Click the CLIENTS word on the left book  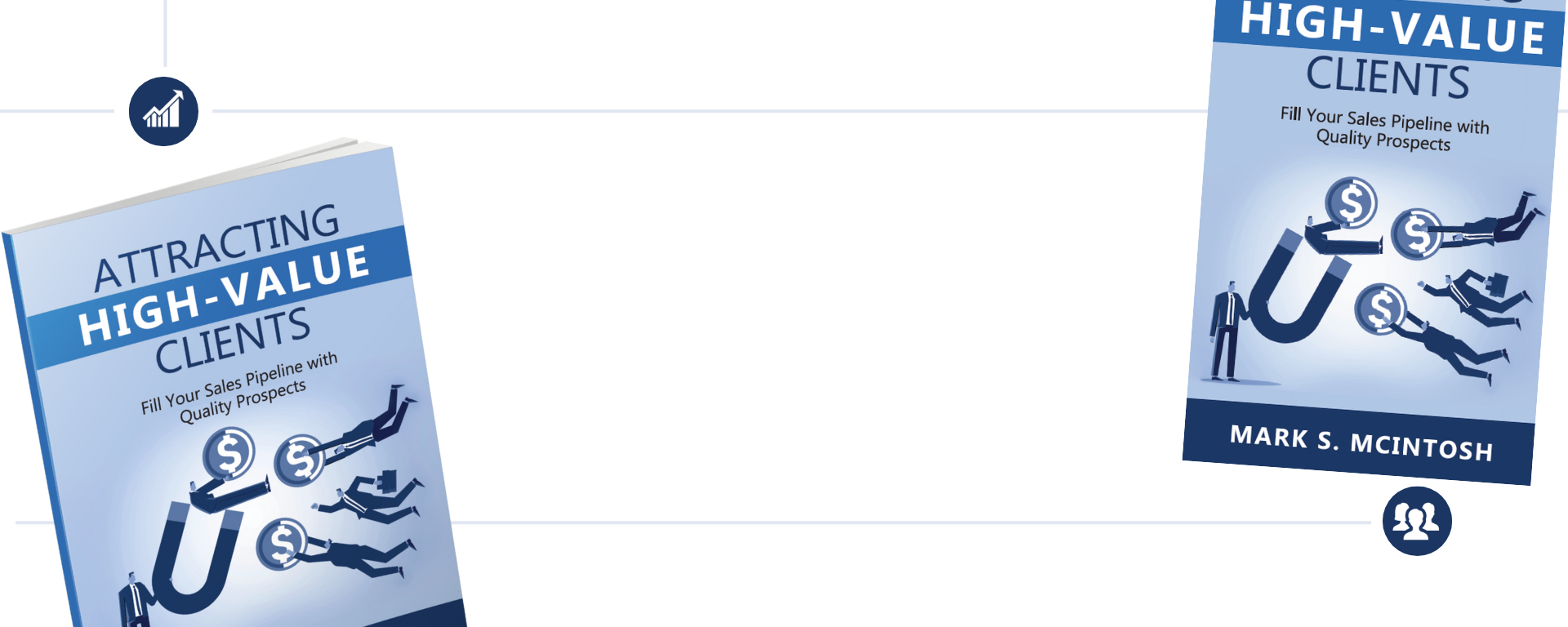coord(233,340)
